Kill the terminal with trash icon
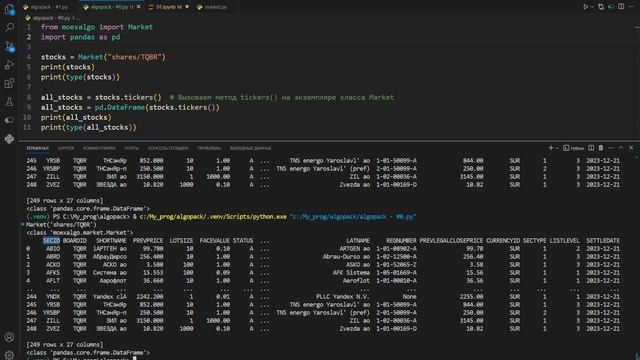Image resolution: width=640 pixels, height=360 pixels. [x=601, y=148]
